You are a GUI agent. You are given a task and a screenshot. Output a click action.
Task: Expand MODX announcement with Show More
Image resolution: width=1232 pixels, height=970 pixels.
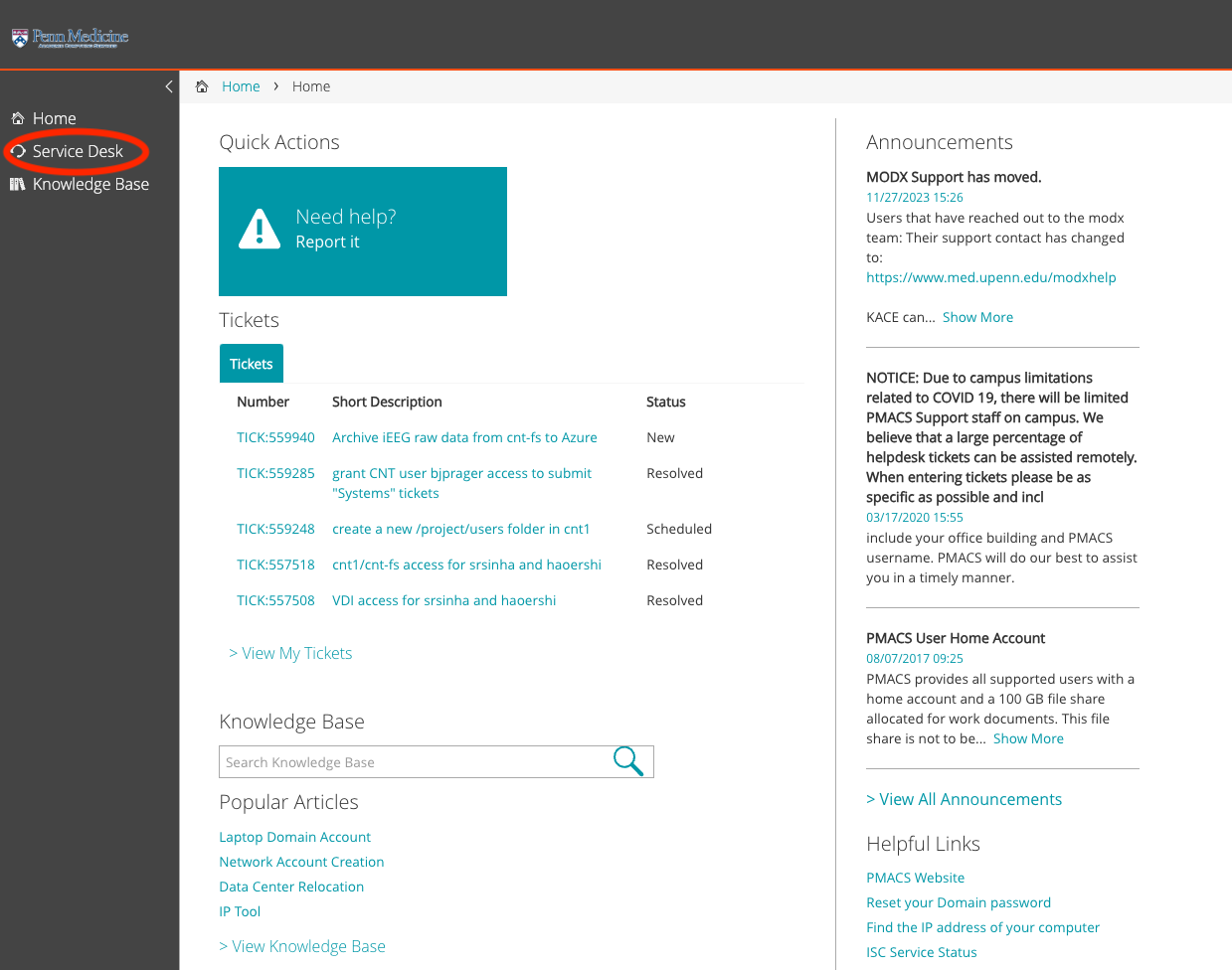(977, 317)
